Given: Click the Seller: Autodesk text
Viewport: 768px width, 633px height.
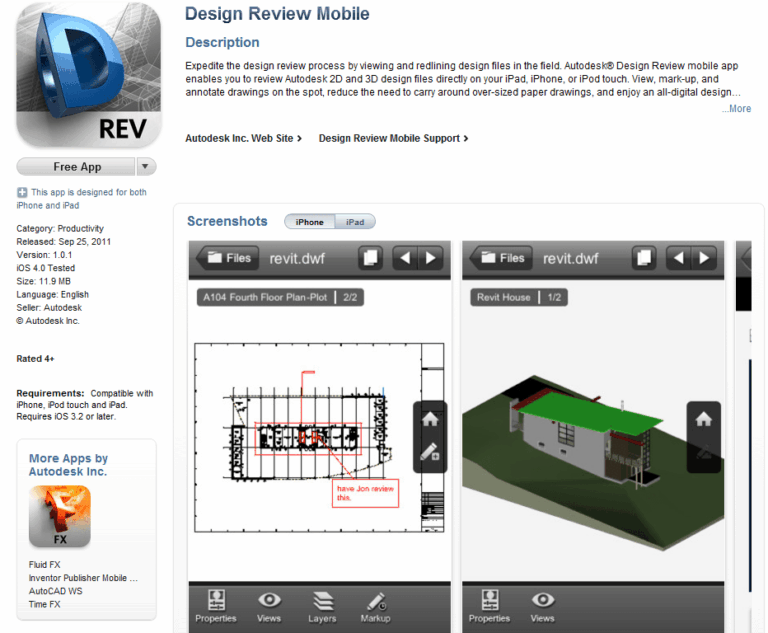Looking at the screenshot, I should click(x=49, y=308).
